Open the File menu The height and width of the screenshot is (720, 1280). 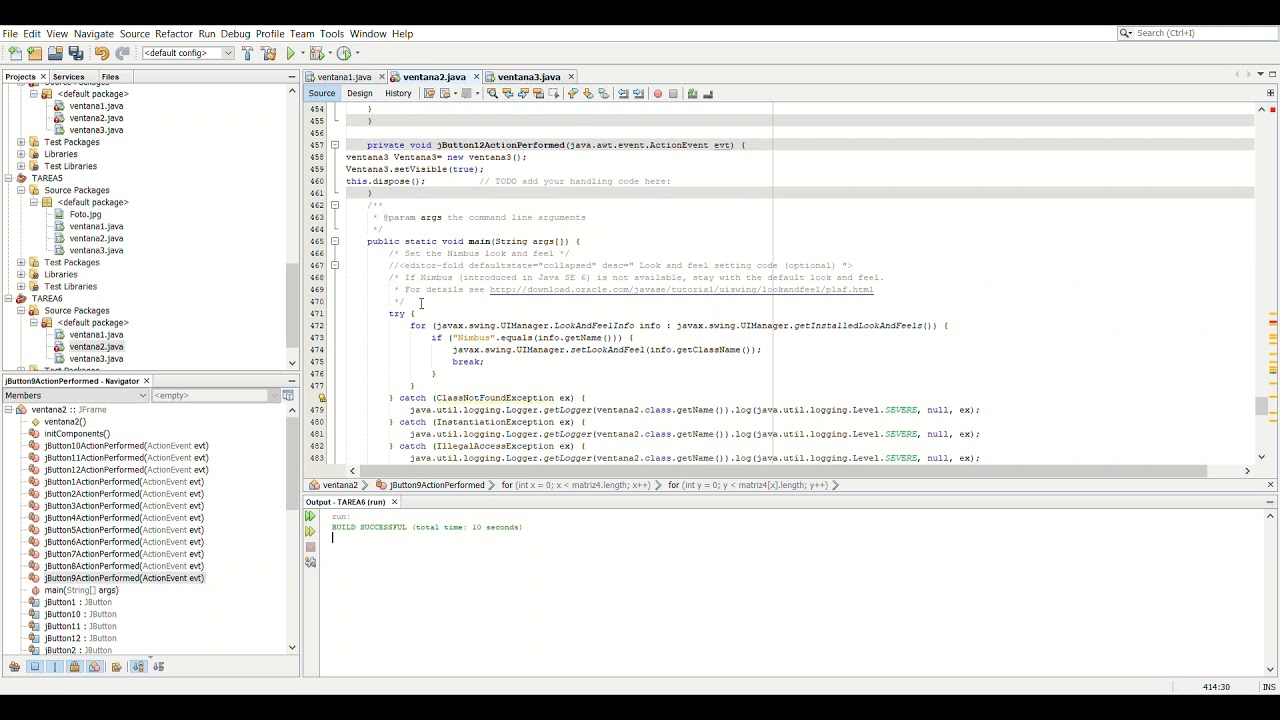10,34
